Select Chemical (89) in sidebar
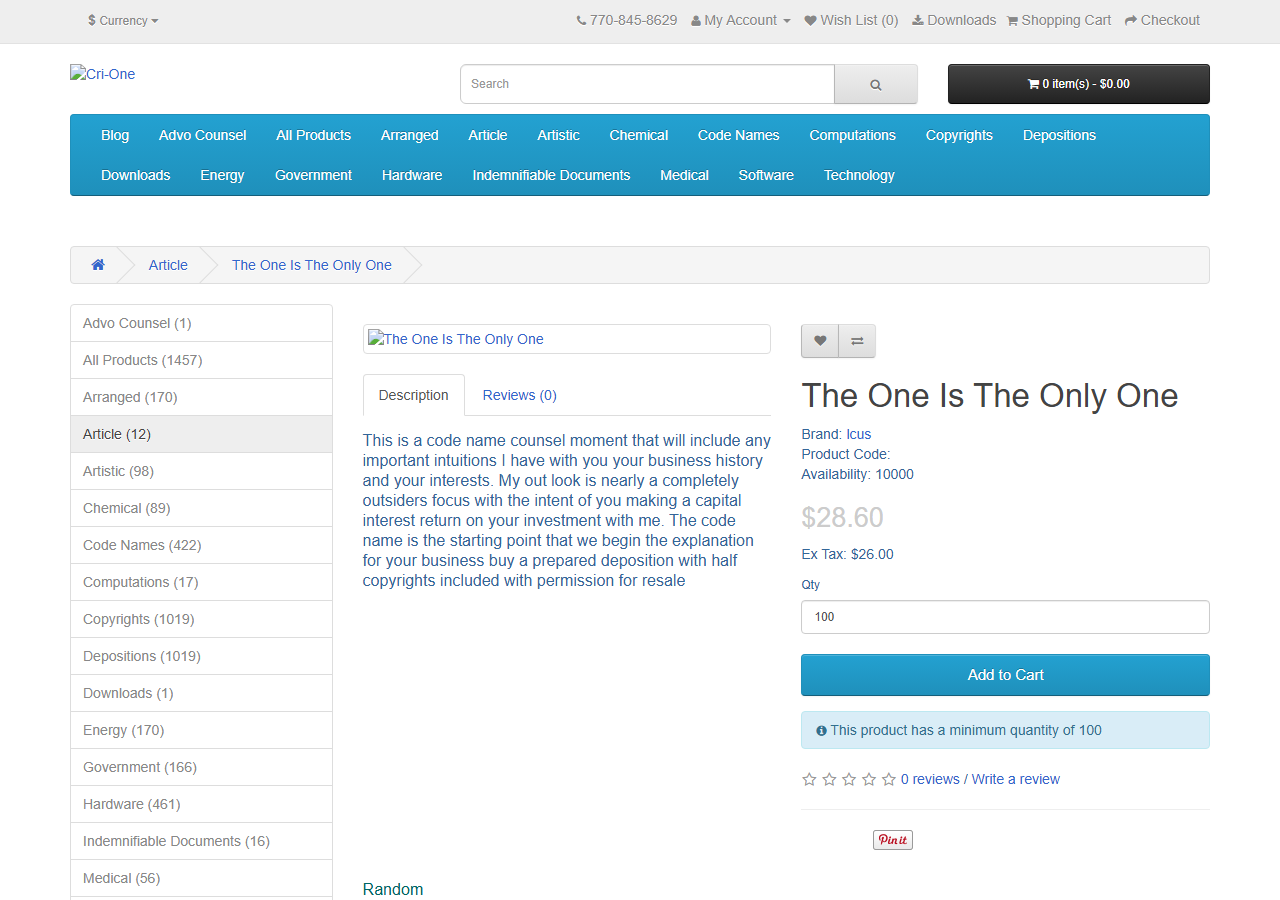Screen dimensions: 1280x900 (x=201, y=508)
